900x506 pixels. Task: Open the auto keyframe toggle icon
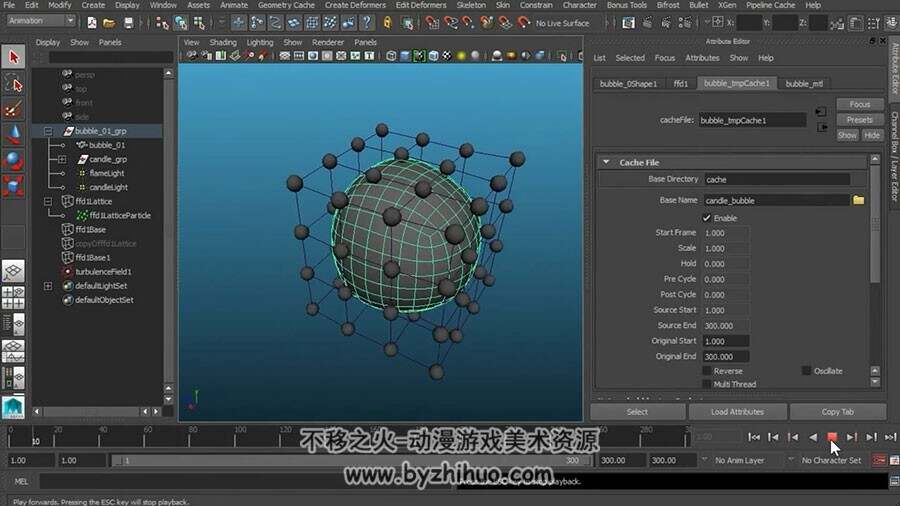pyautogui.click(x=879, y=460)
